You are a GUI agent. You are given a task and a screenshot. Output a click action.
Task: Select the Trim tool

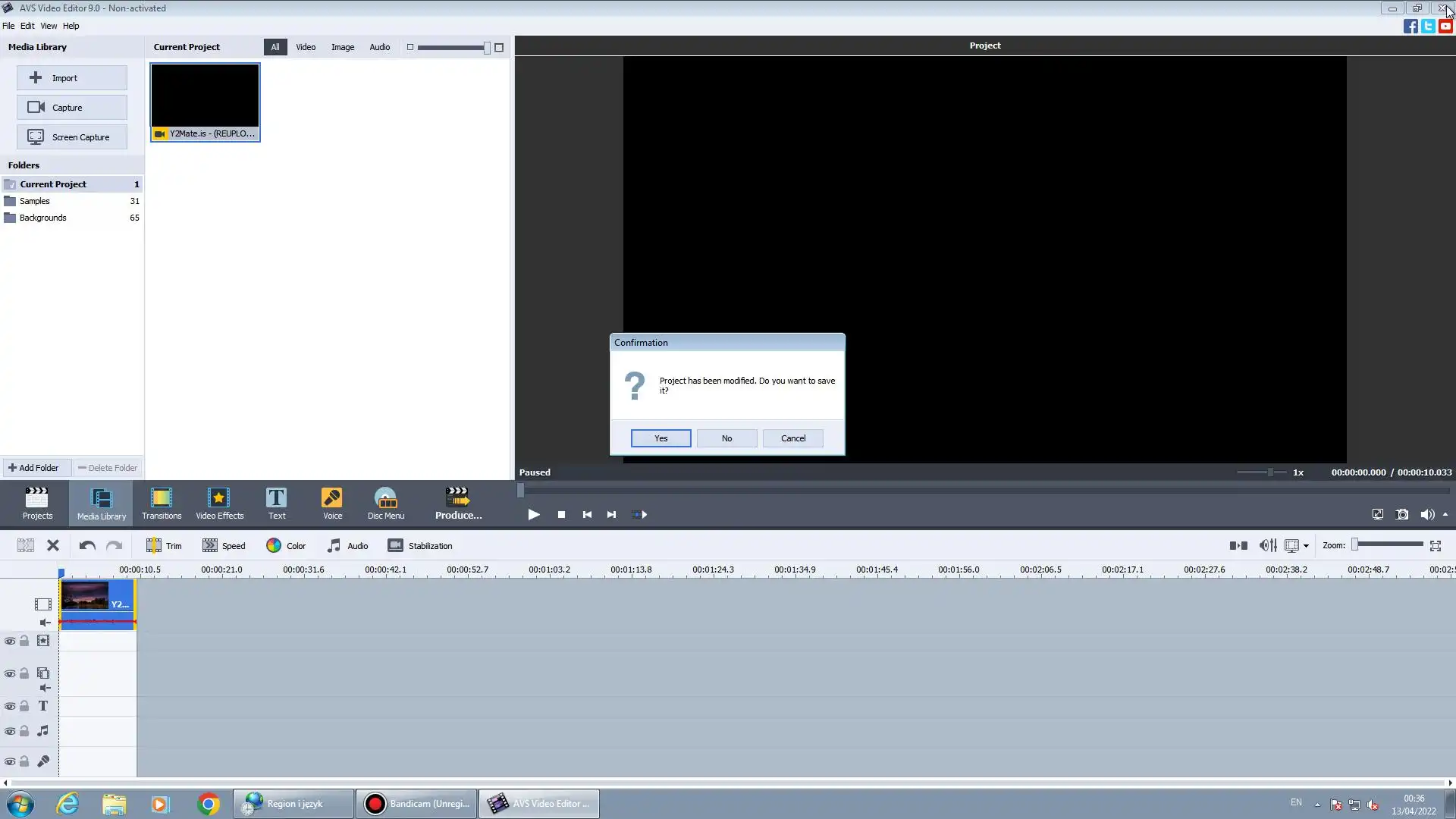(x=164, y=546)
